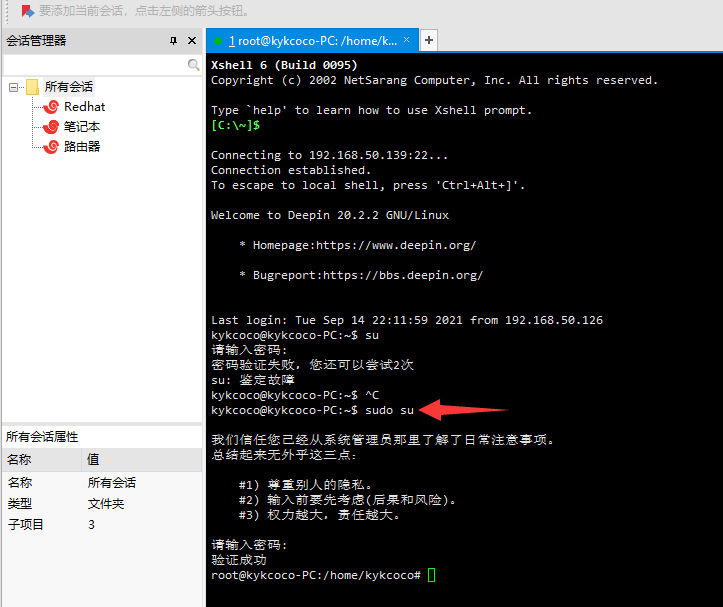Click the magnifier search icon
This screenshot has height=607, width=723.
point(194,65)
